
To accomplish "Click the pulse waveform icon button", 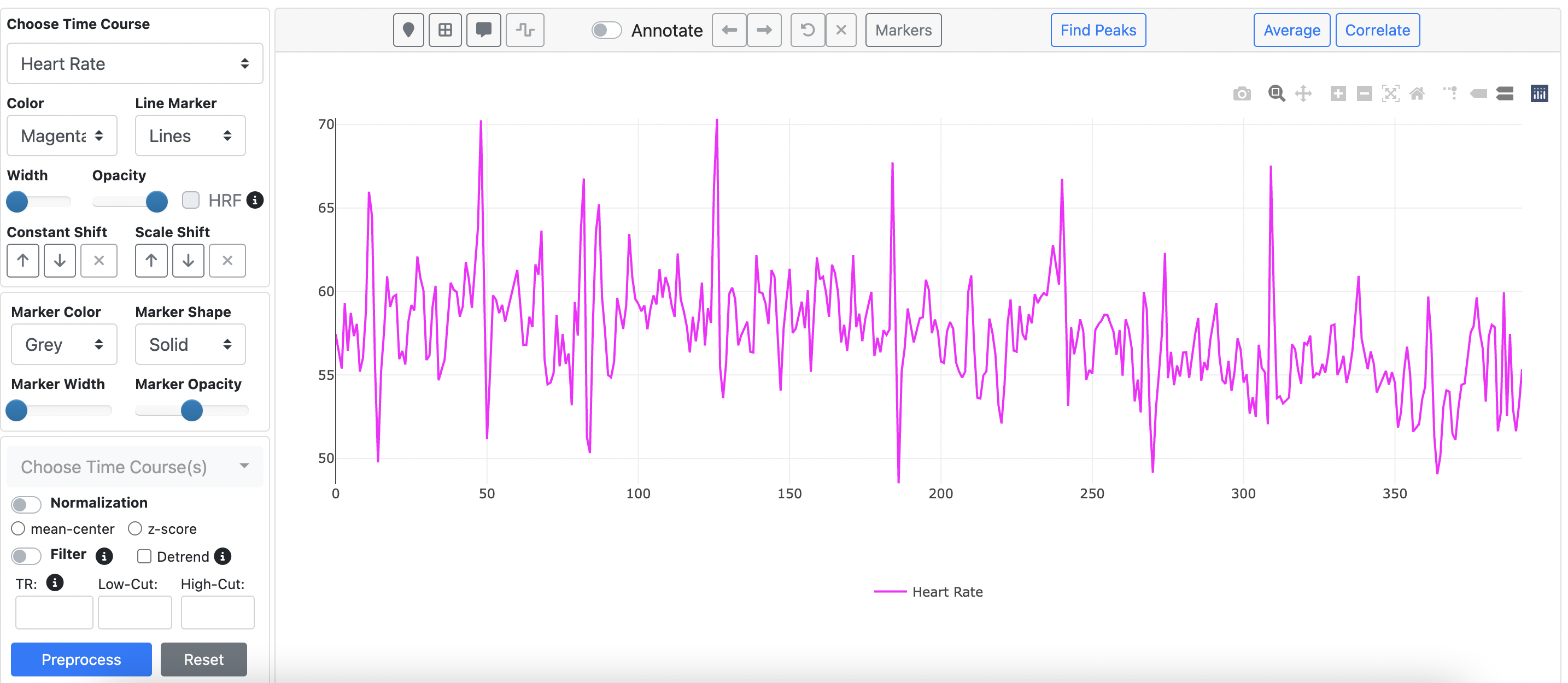I will pos(525,30).
